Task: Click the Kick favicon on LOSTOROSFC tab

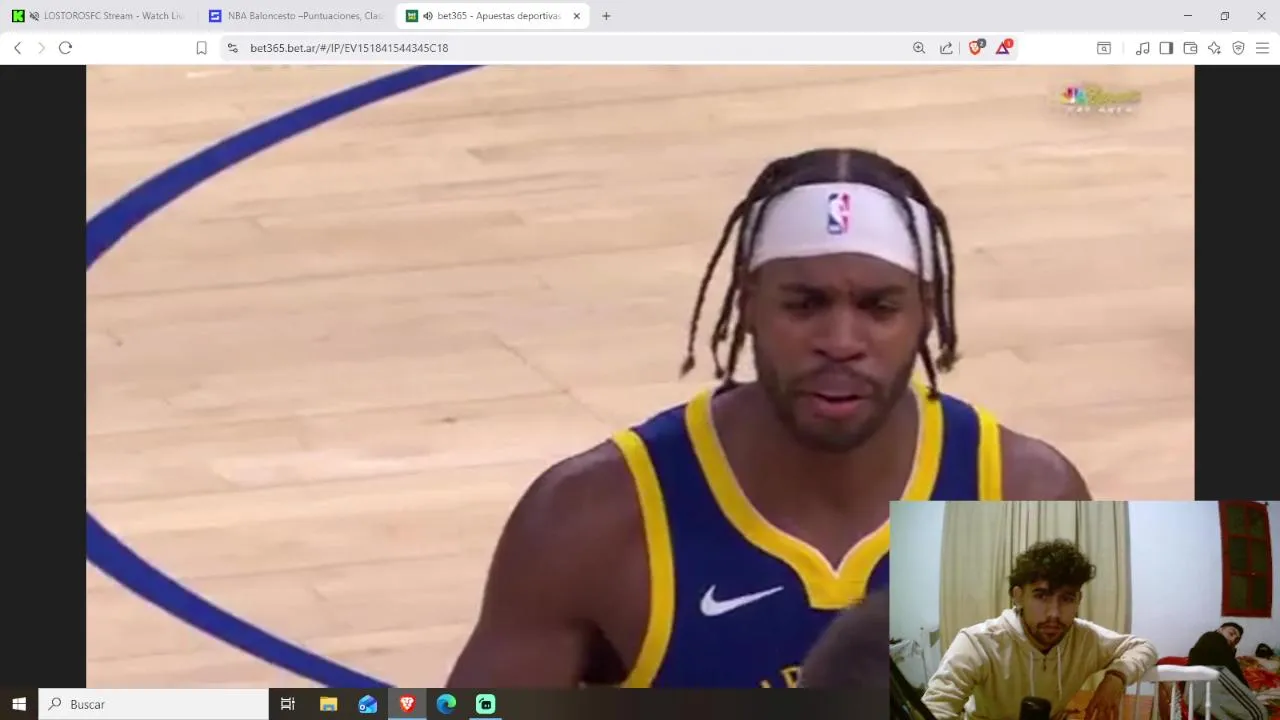Action: [x=18, y=16]
